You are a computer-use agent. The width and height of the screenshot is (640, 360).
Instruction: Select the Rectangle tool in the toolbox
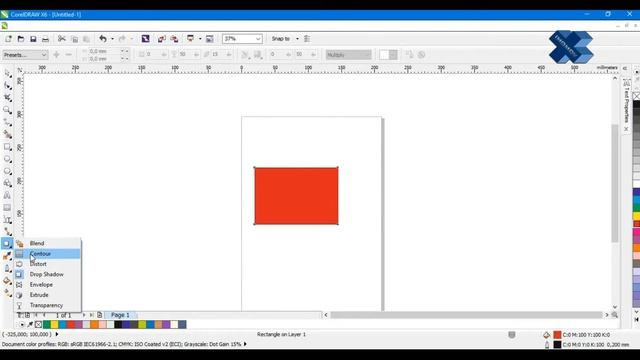7,147
